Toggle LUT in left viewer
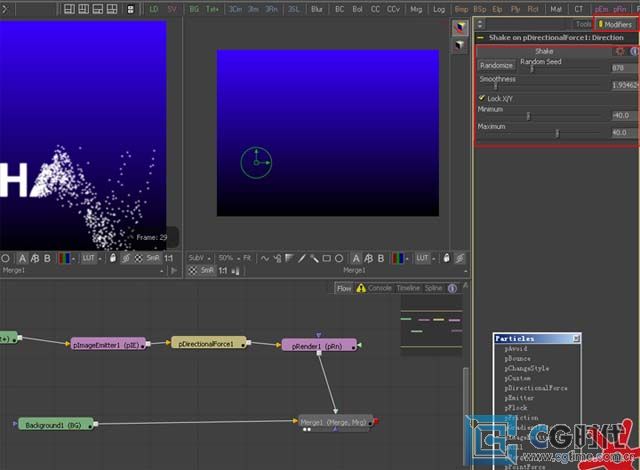 point(88,258)
